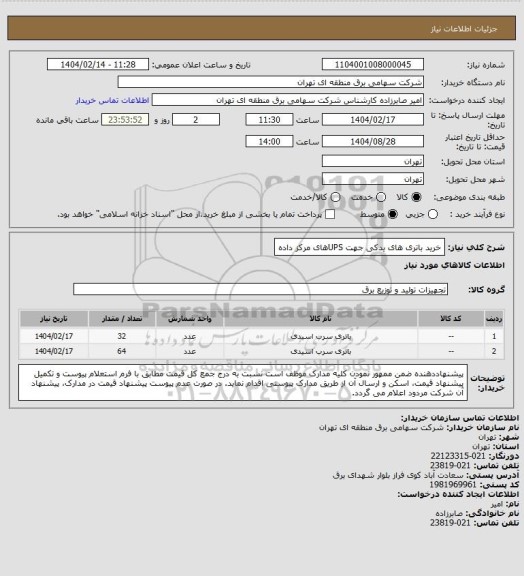The width and height of the screenshot is (524, 576).
Task: Select the کالا/خدمت radio button
Action: (x=335, y=197)
